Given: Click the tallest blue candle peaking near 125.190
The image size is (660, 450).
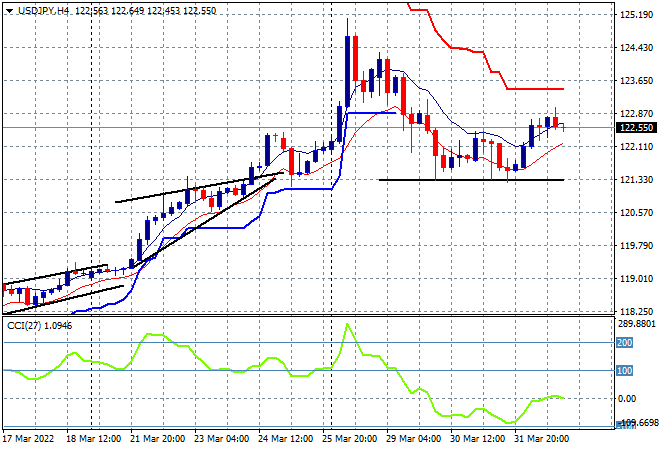Looking at the screenshot, I should pyautogui.click(x=347, y=72).
